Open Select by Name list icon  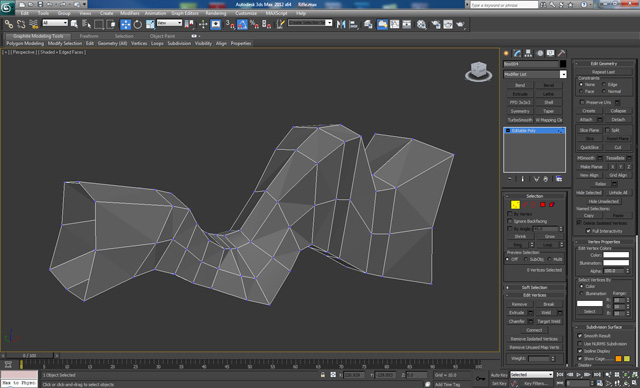87,24
